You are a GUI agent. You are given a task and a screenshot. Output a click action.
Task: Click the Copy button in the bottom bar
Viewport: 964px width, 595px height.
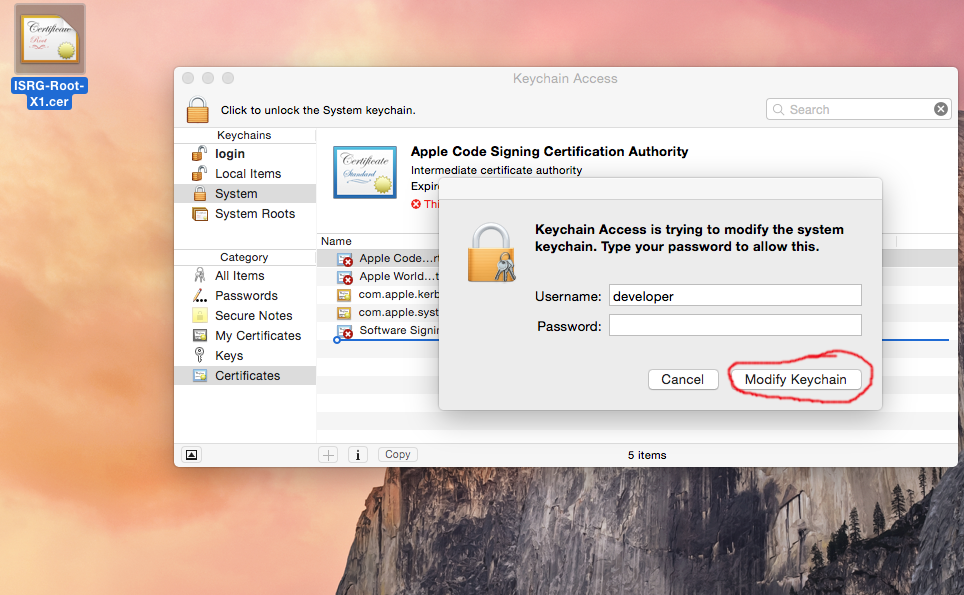coord(398,454)
